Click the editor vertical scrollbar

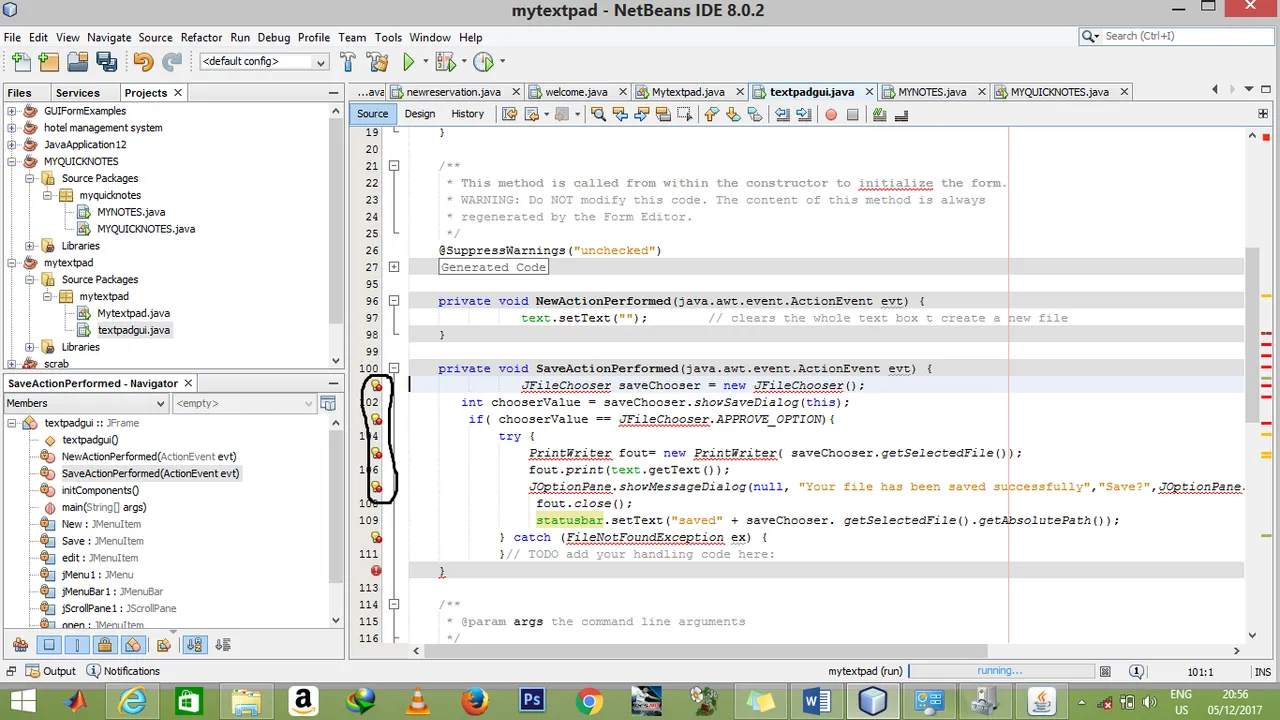pos(1251,335)
